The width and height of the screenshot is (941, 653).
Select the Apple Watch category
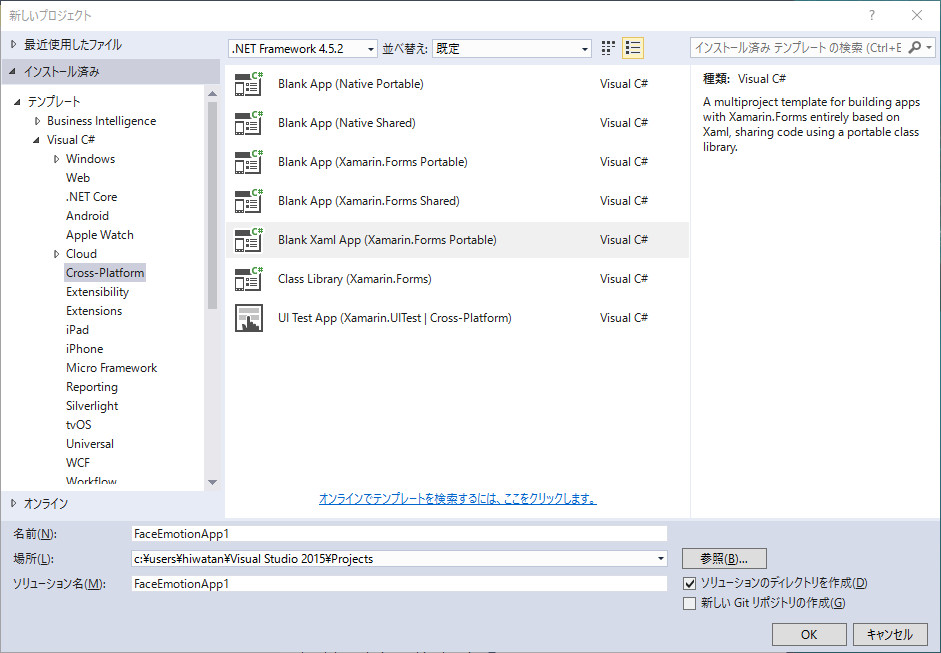click(x=100, y=235)
